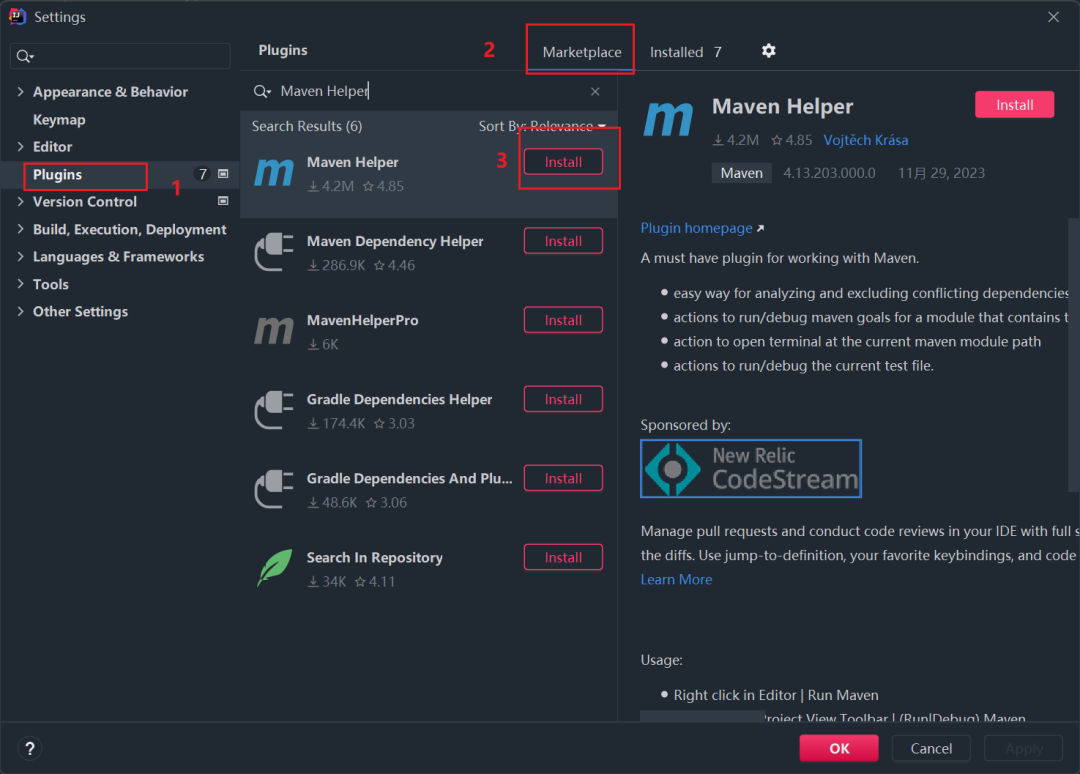Install Maven Dependency Helper plugin
The image size is (1080, 774).
pos(563,241)
